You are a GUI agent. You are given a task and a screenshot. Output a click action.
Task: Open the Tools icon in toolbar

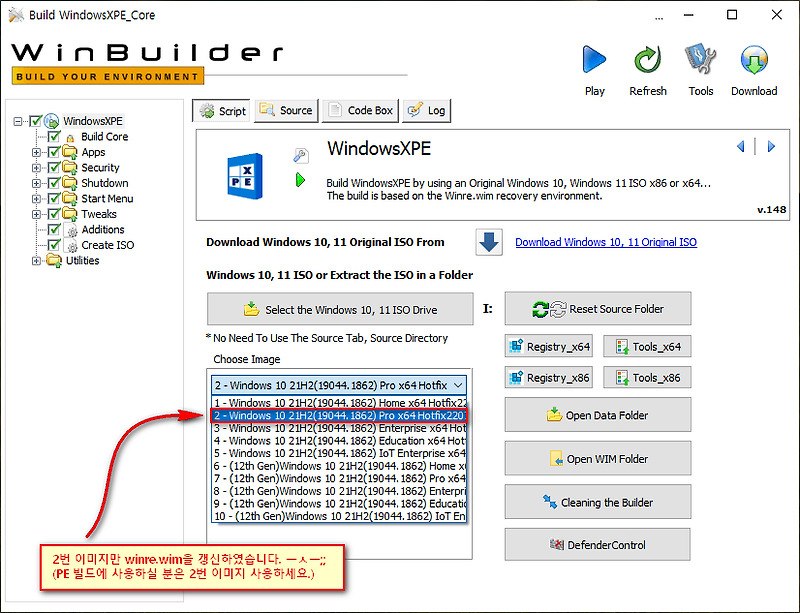(x=701, y=59)
